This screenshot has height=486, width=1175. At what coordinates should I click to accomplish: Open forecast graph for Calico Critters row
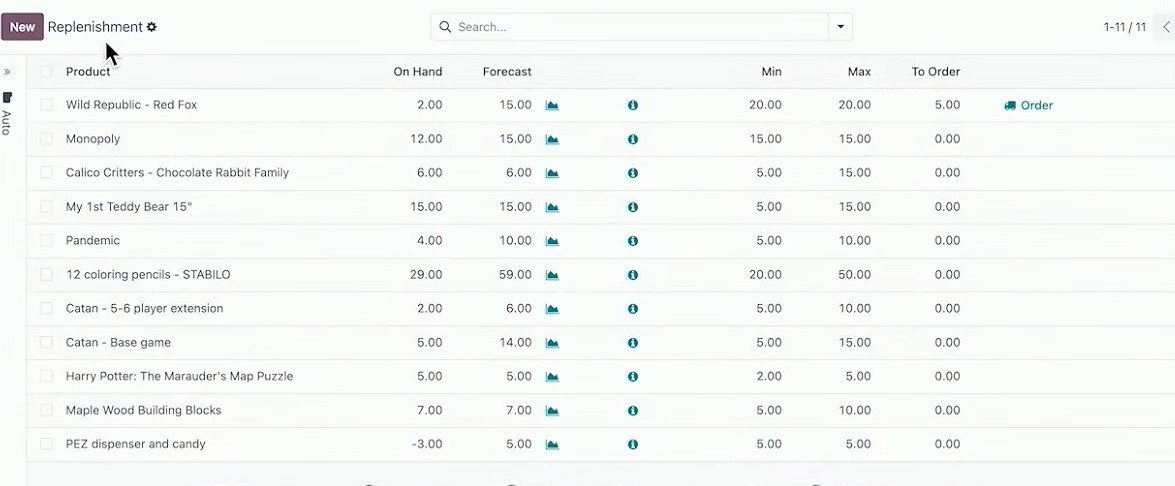pyautogui.click(x=552, y=173)
